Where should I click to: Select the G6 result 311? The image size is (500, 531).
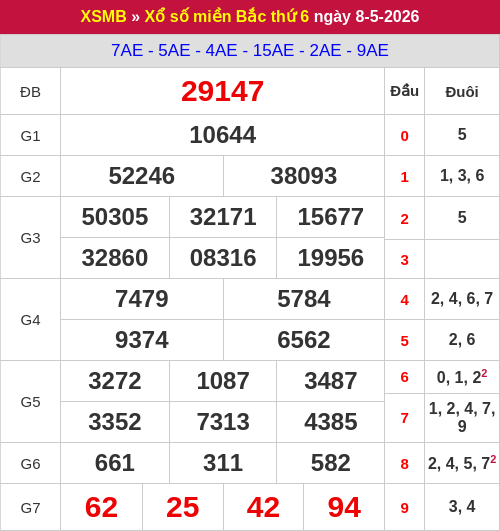pos(223,463)
